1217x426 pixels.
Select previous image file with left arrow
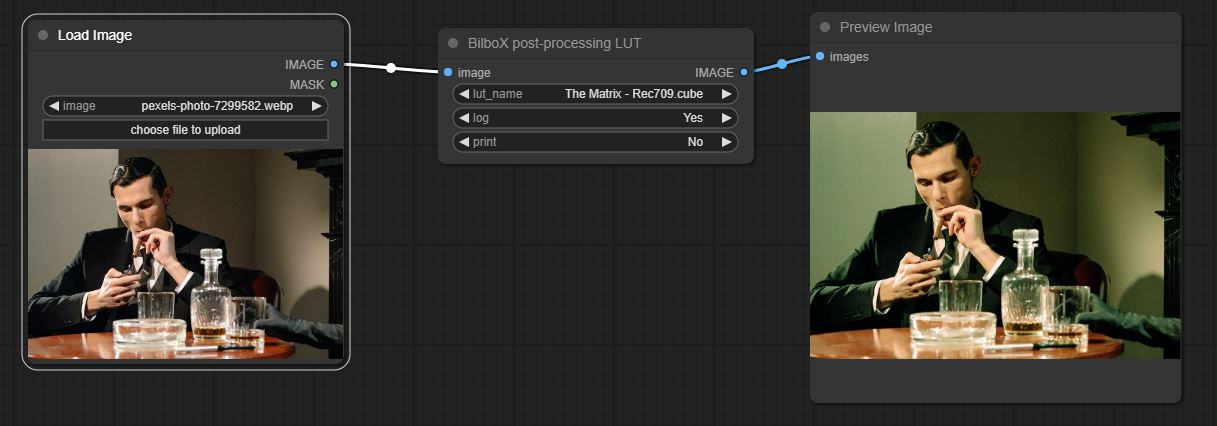pos(53,105)
